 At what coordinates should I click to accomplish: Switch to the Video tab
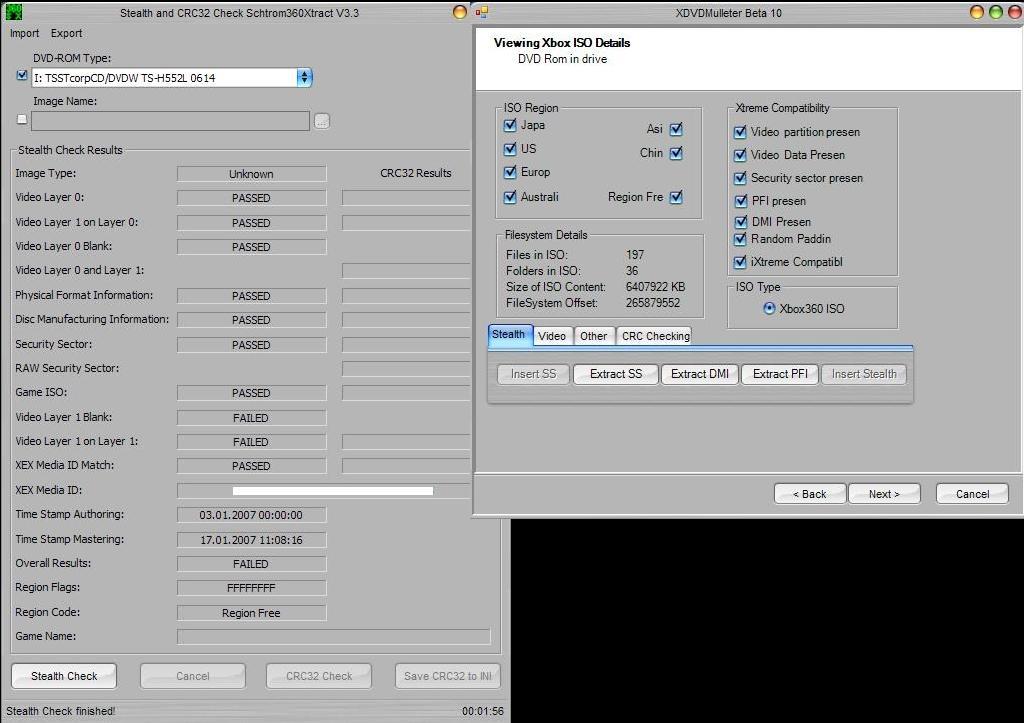click(552, 336)
